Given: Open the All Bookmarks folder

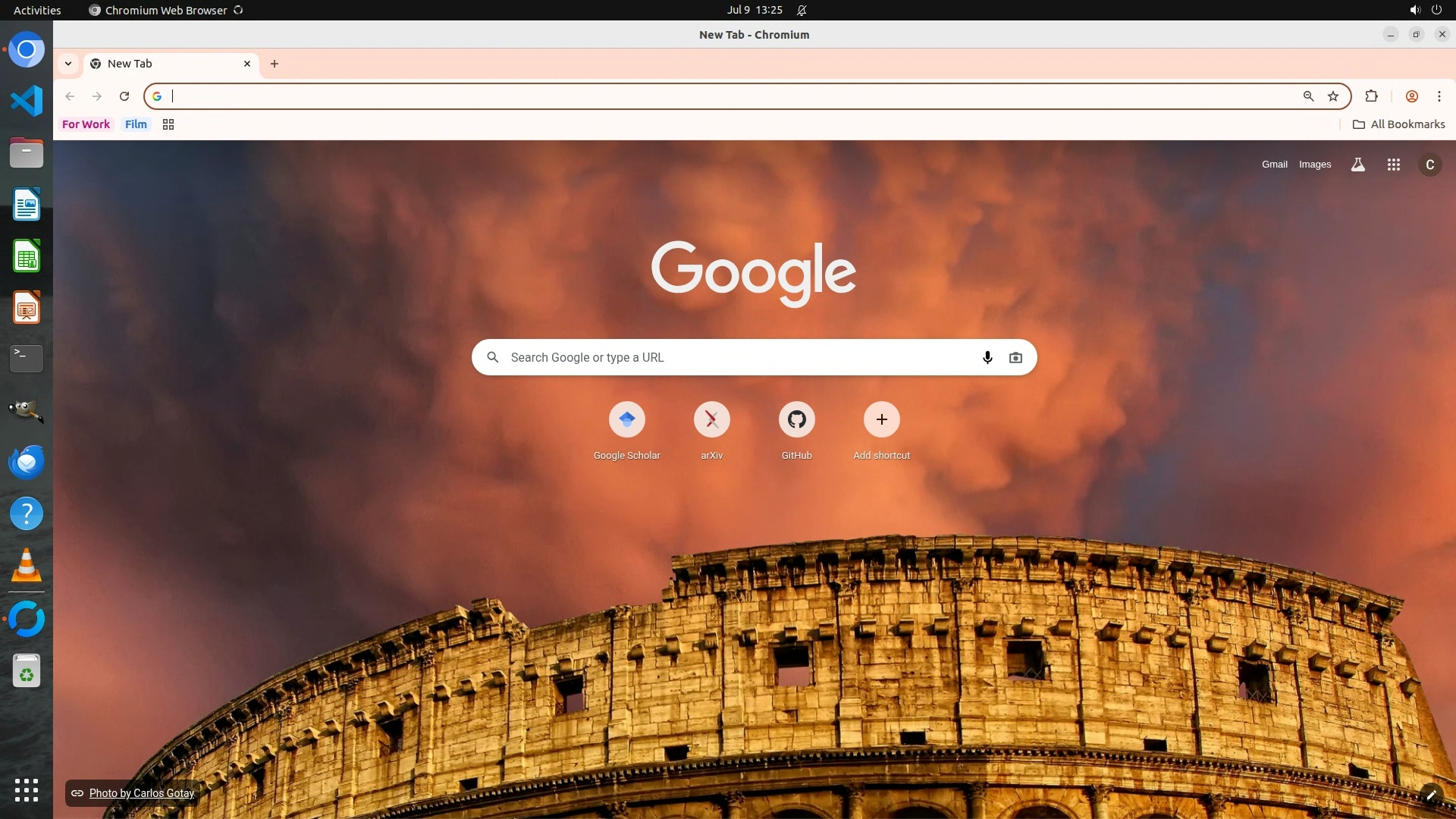Looking at the screenshot, I should click(x=1399, y=124).
